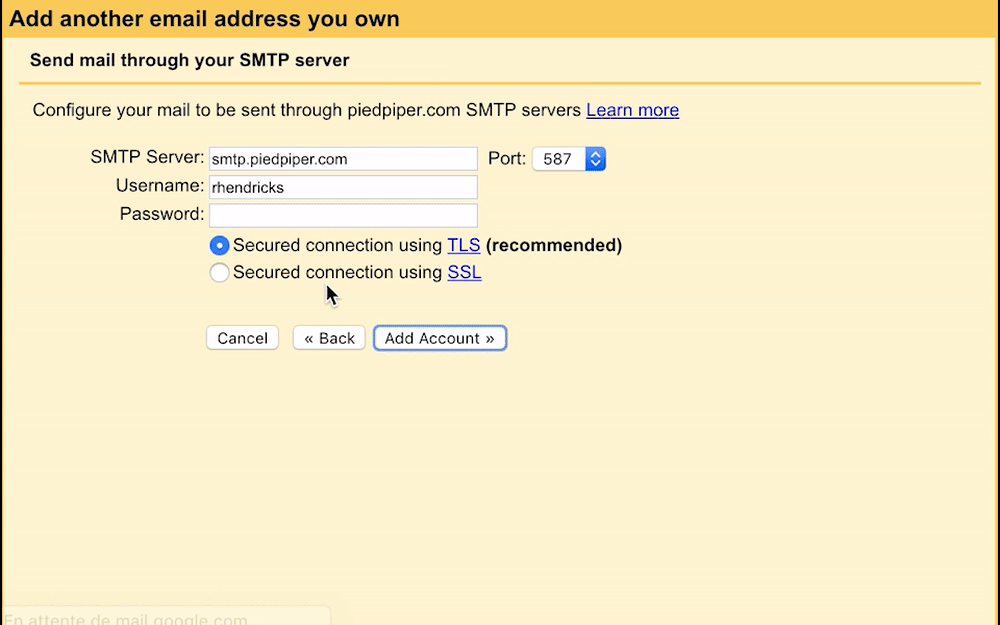Open the SSL link
This screenshot has width=1000, height=625.
(x=464, y=273)
